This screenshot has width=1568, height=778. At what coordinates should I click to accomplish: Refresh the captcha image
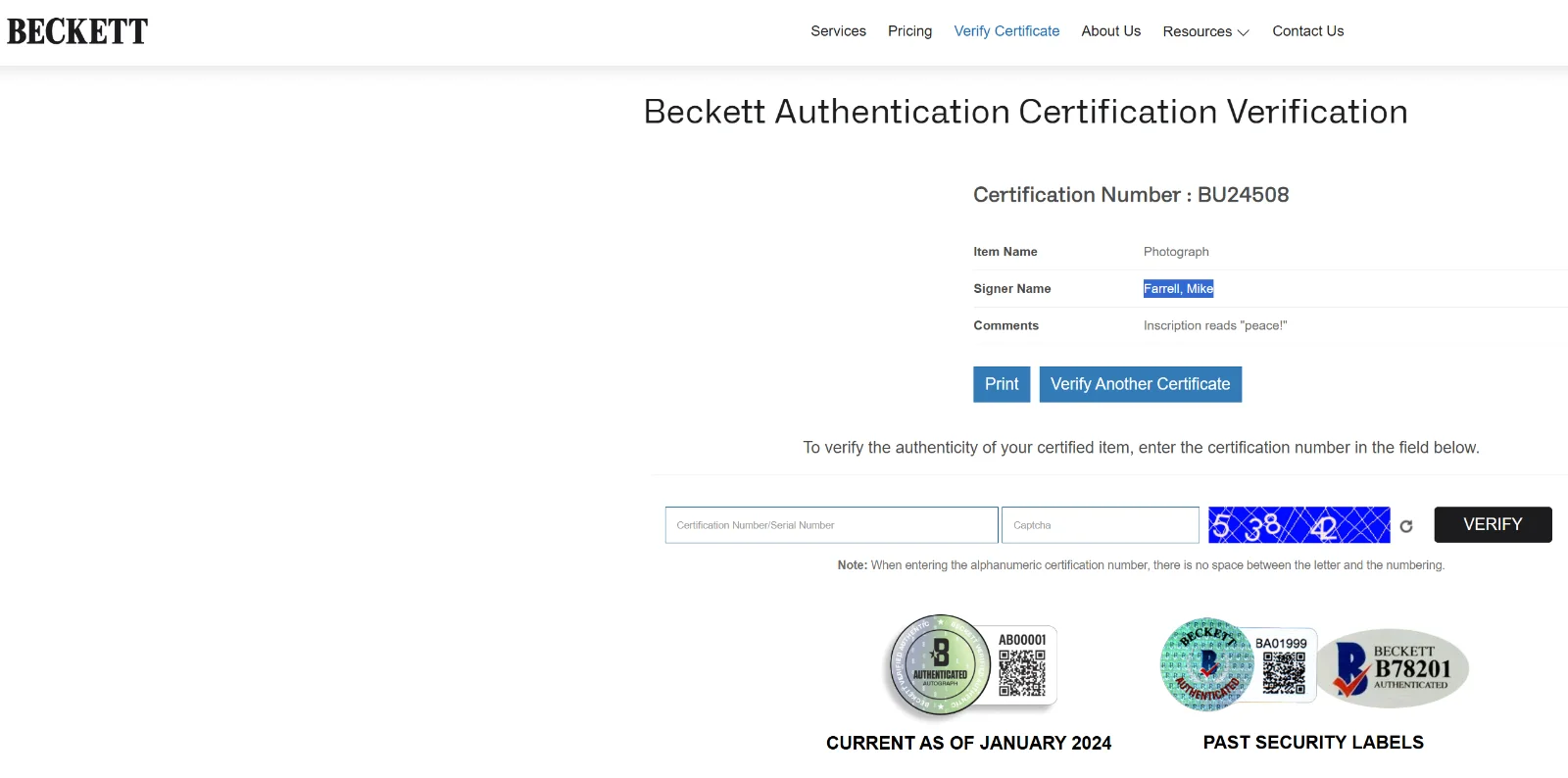click(x=1406, y=526)
